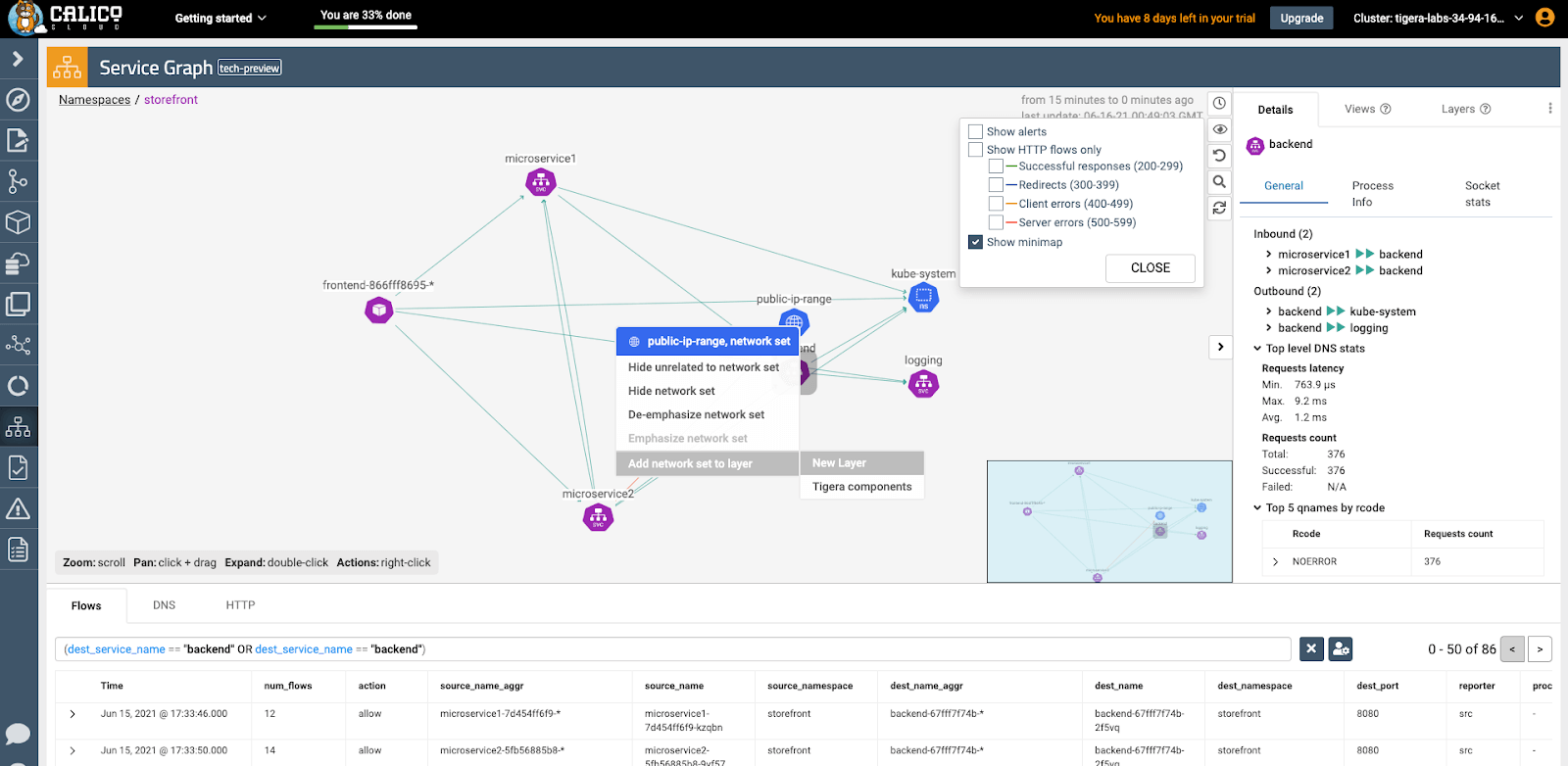Choose De-emphasize network set
Image resolution: width=1568 pixels, height=766 pixels.
coord(707,414)
